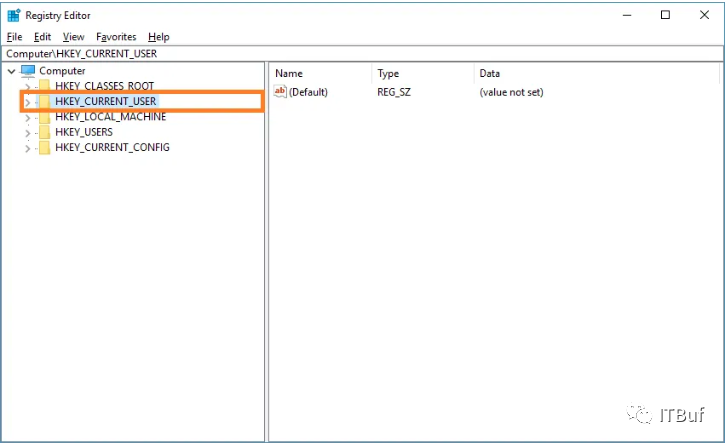Click the HKEY_USERS folder icon
The width and height of the screenshot is (727, 445).
45,132
